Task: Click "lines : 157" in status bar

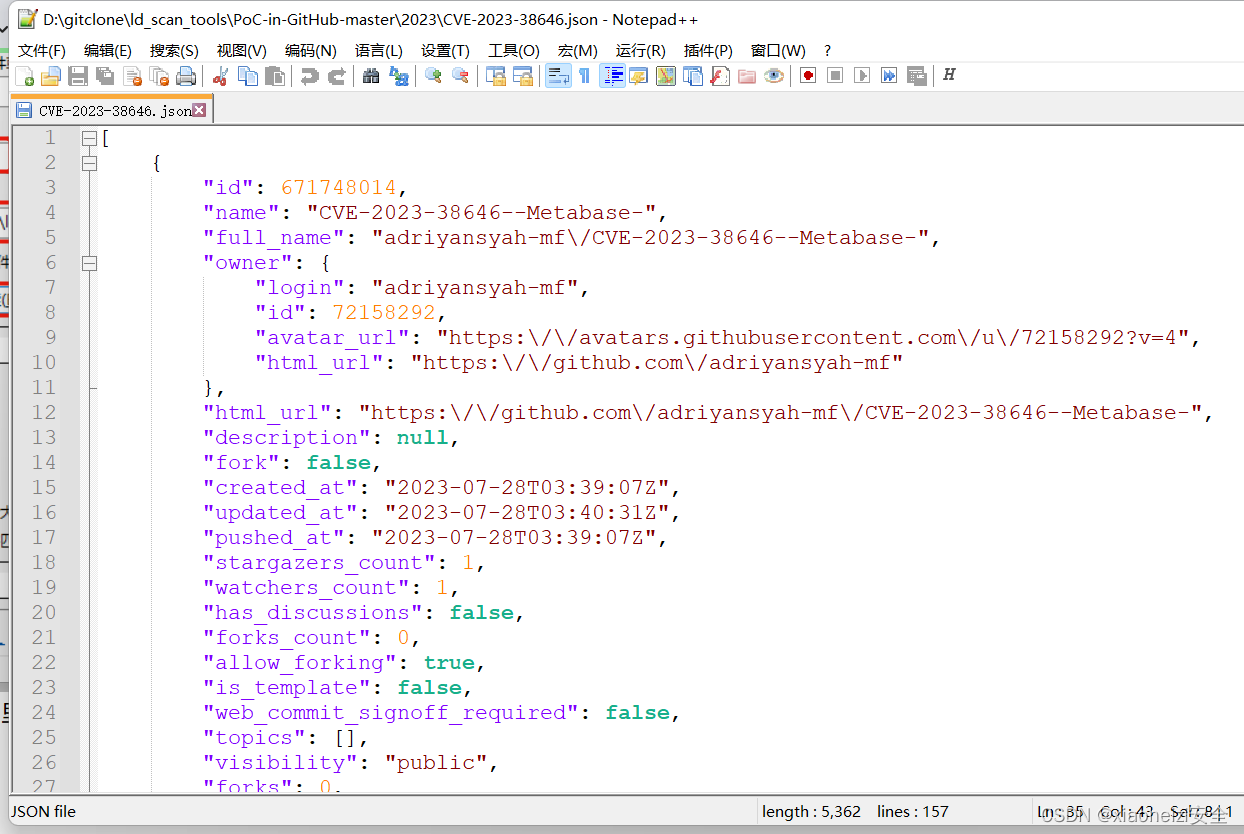Action: pyautogui.click(x=912, y=811)
